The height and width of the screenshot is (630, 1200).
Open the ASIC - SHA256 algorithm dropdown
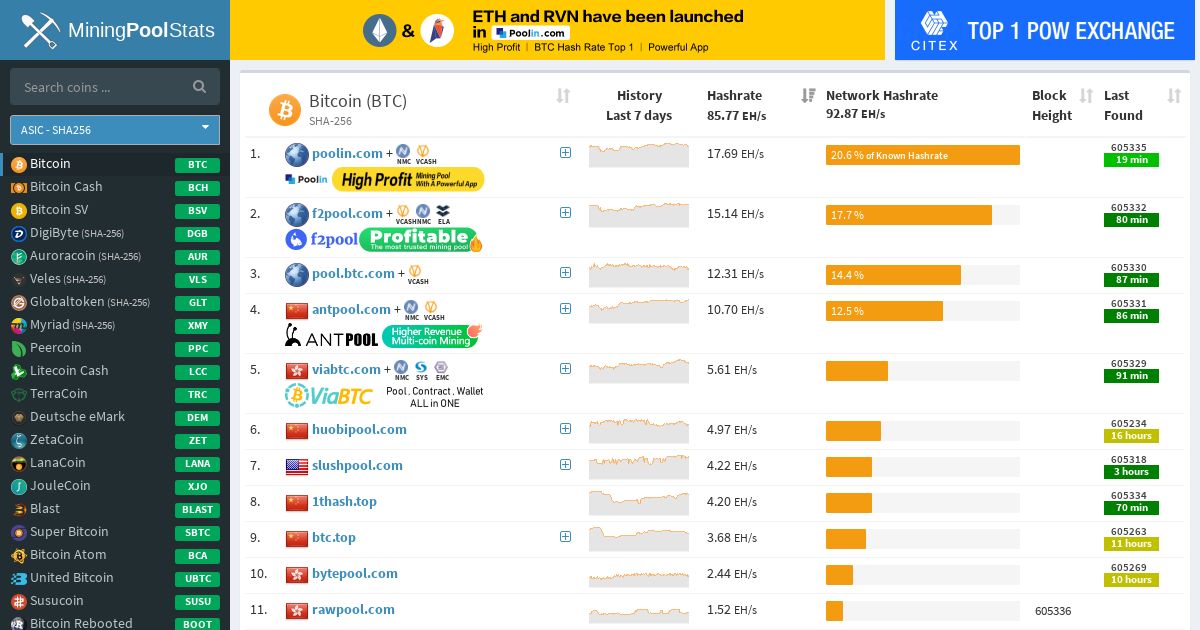(115, 130)
